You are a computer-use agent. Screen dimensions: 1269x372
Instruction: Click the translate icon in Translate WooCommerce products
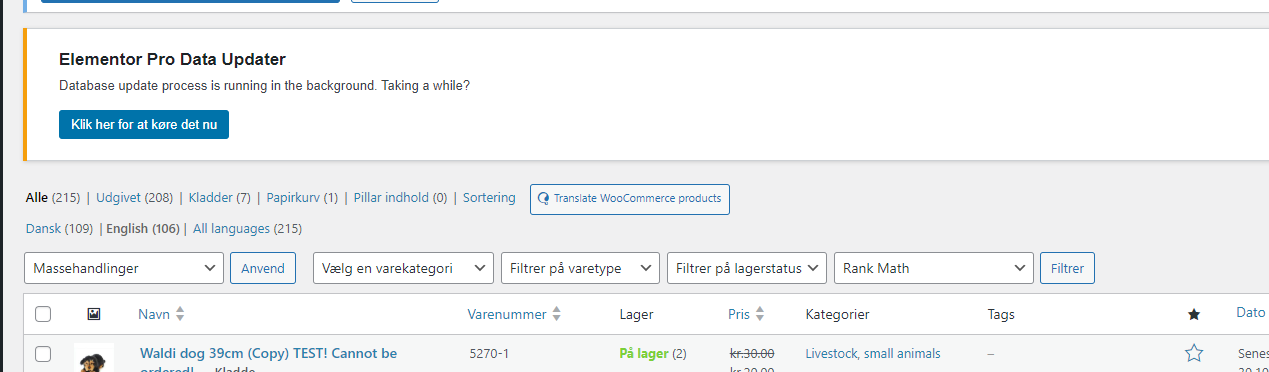pyautogui.click(x=543, y=198)
